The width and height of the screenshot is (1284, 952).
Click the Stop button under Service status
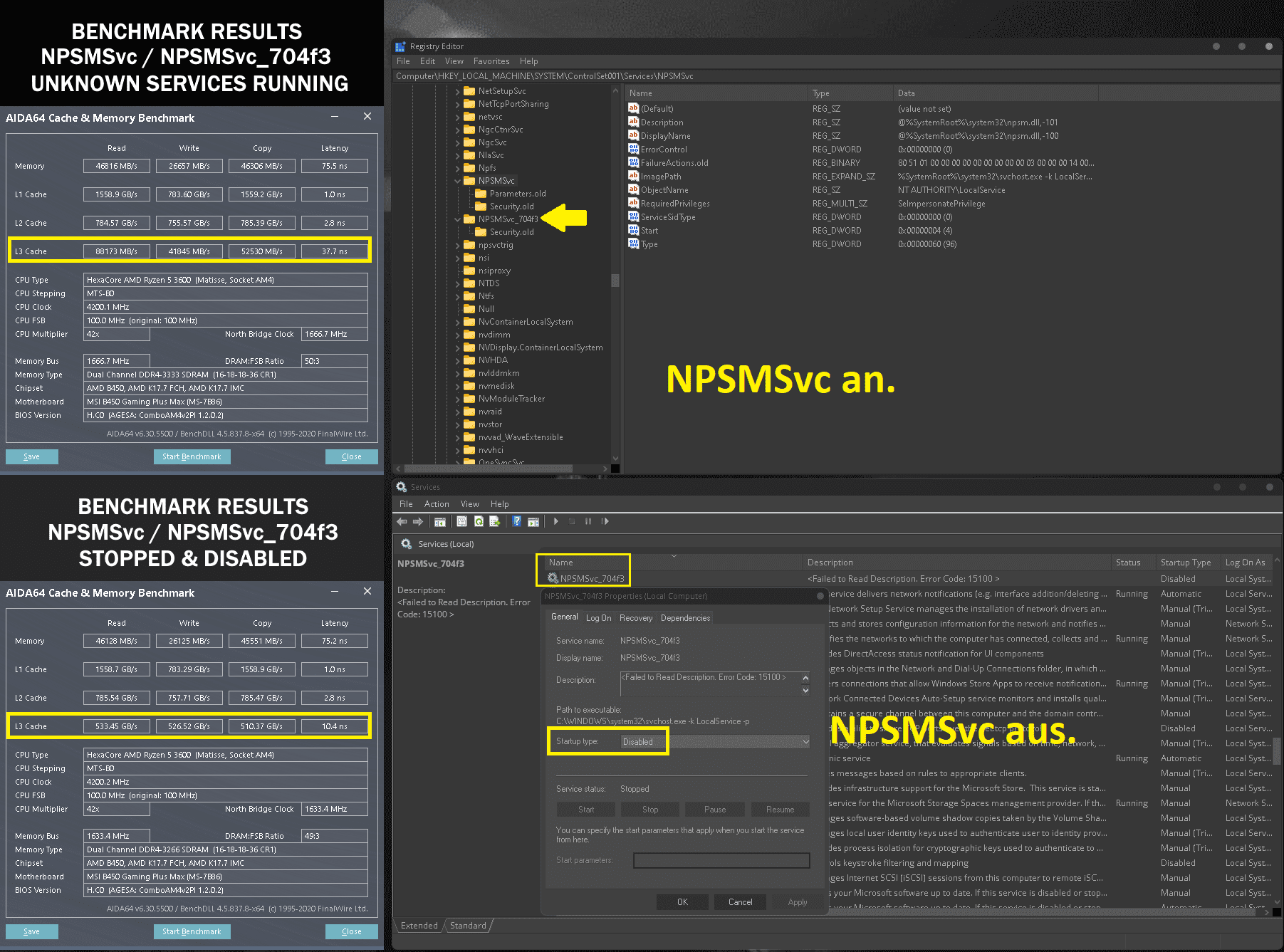(x=650, y=810)
